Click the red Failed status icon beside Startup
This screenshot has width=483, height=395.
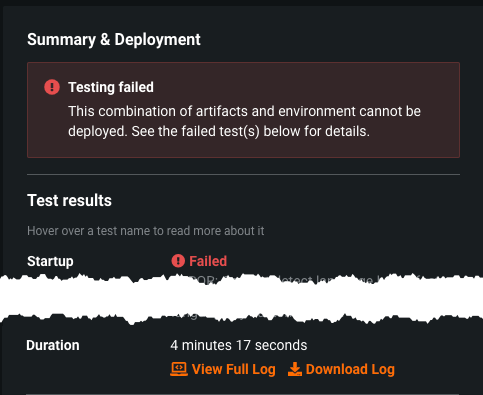click(178, 261)
